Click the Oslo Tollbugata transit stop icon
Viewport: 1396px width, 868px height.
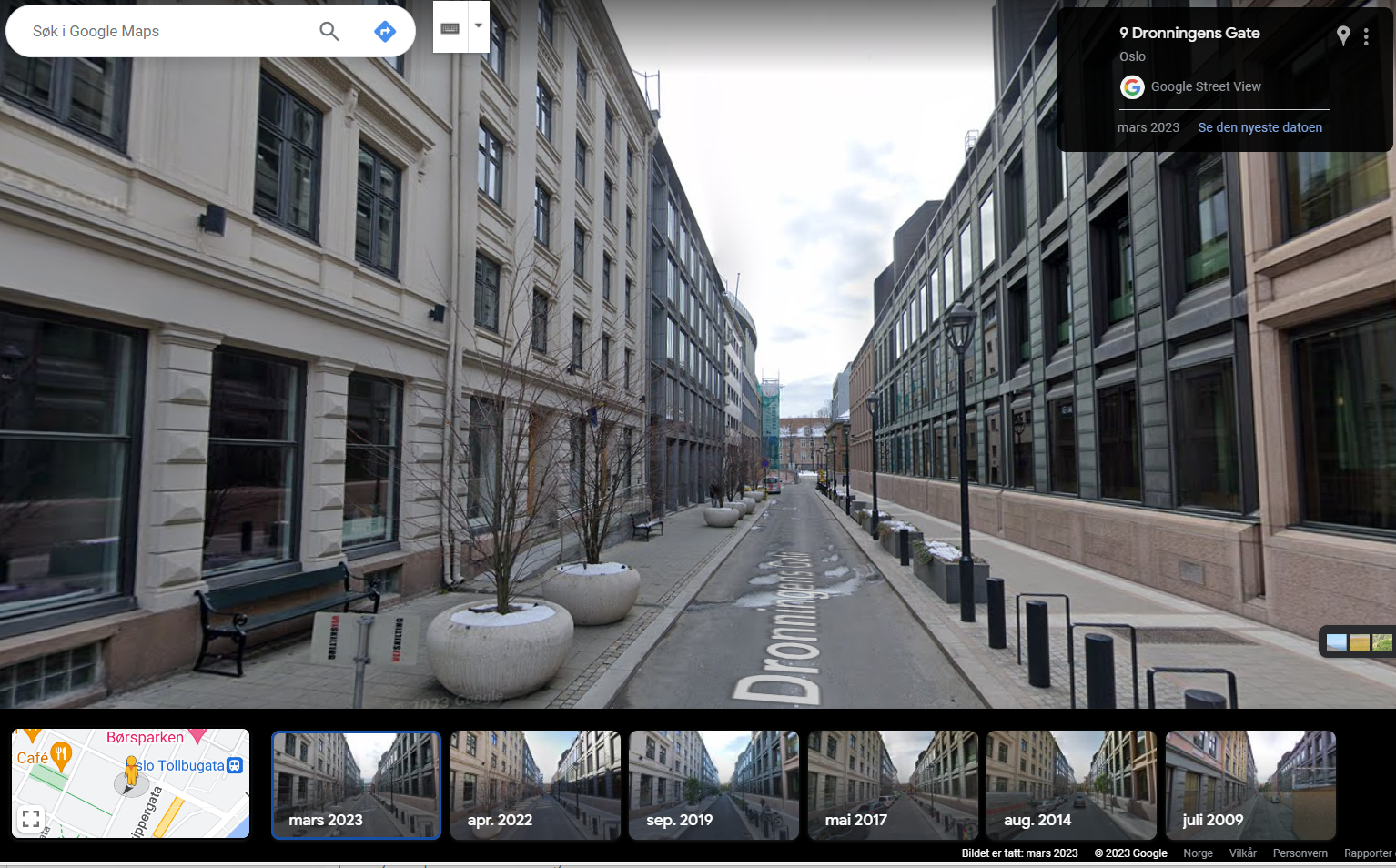click(x=235, y=765)
